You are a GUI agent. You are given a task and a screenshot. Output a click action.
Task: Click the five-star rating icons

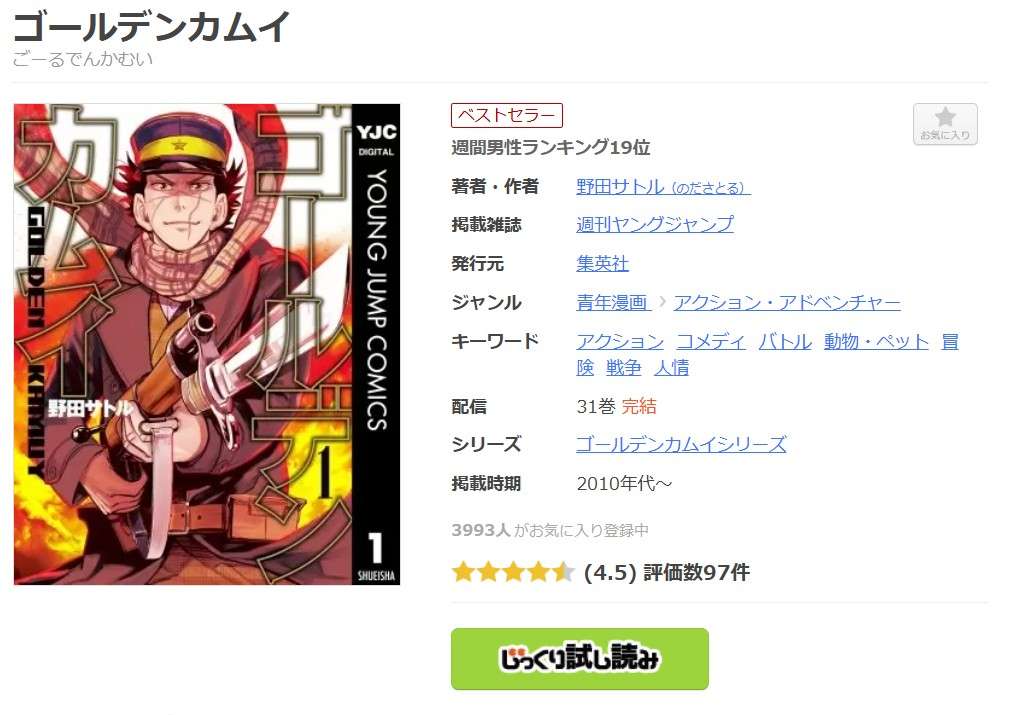[x=513, y=572]
